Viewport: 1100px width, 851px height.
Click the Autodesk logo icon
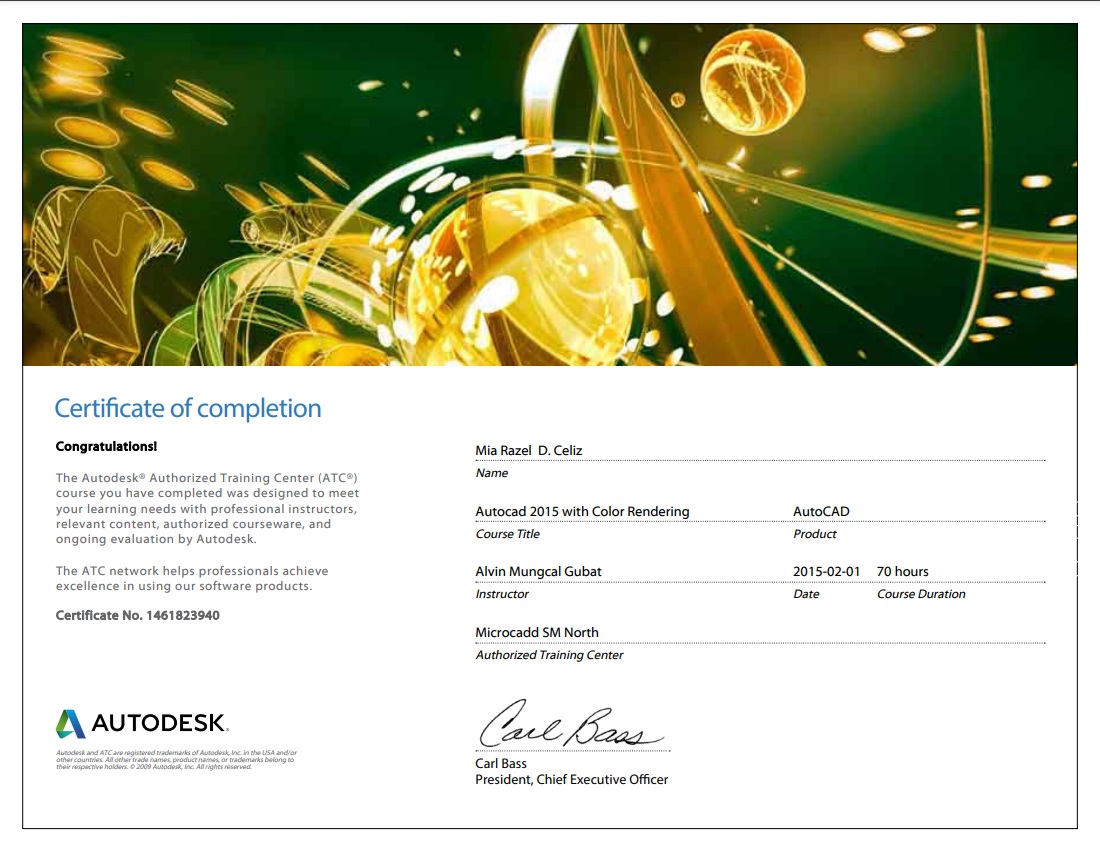click(x=71, y=724)
